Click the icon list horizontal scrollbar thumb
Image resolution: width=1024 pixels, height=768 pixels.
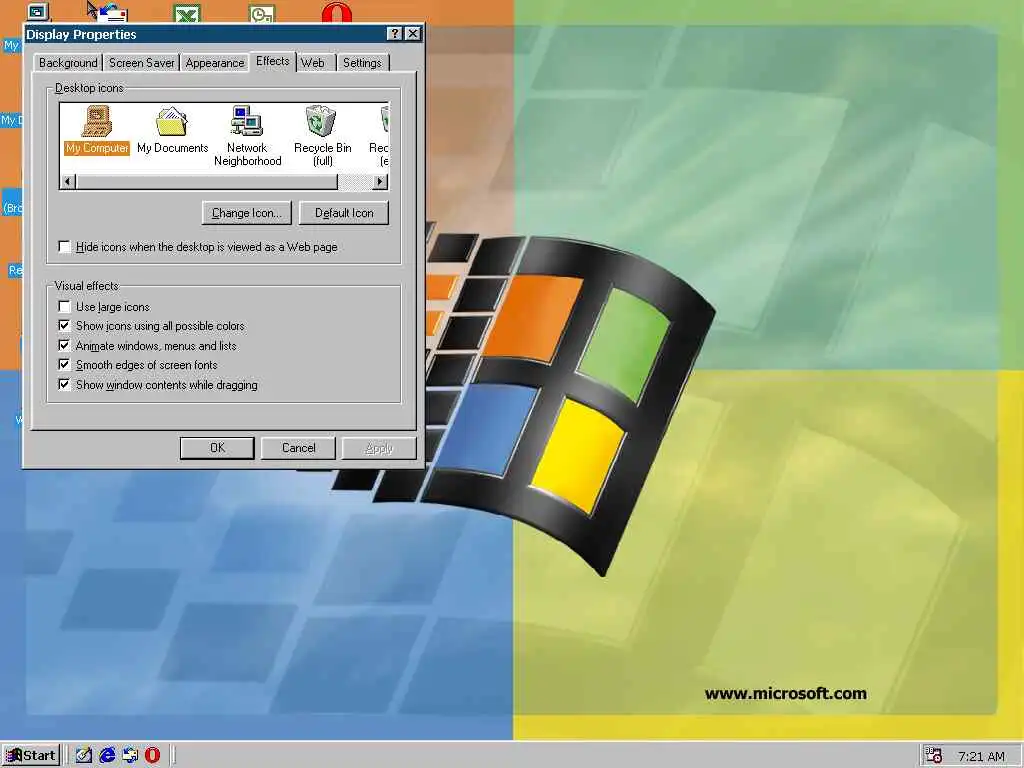[x=206, y=182]
